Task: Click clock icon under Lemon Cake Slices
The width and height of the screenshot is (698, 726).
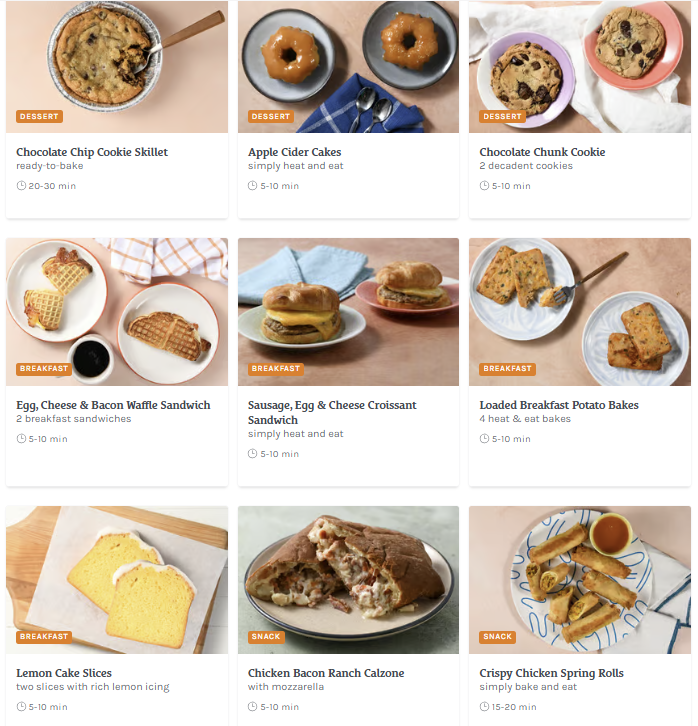Action: (x=21, y=707)
